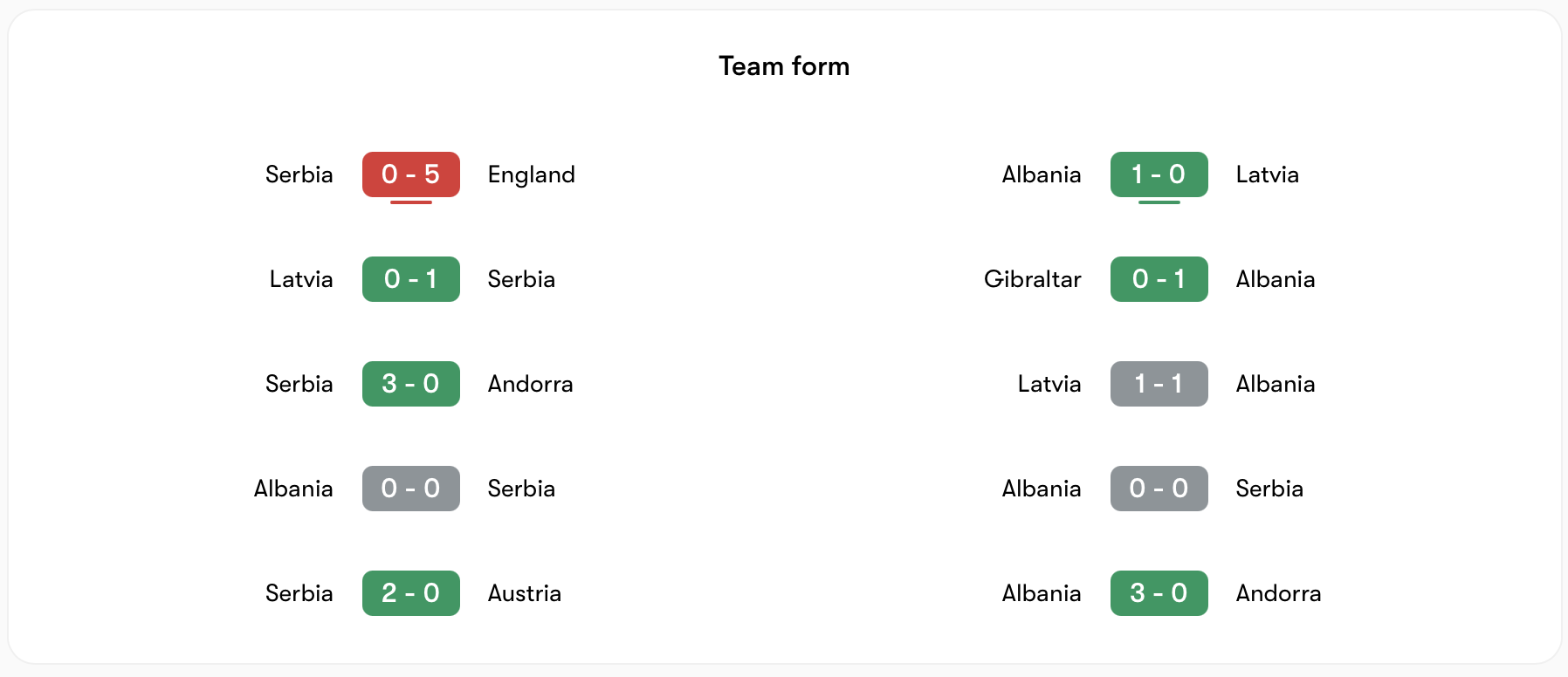This screenshot has height=677, width=1568.
Task: Open the Austria team link
Action: (x=524, y=593)
